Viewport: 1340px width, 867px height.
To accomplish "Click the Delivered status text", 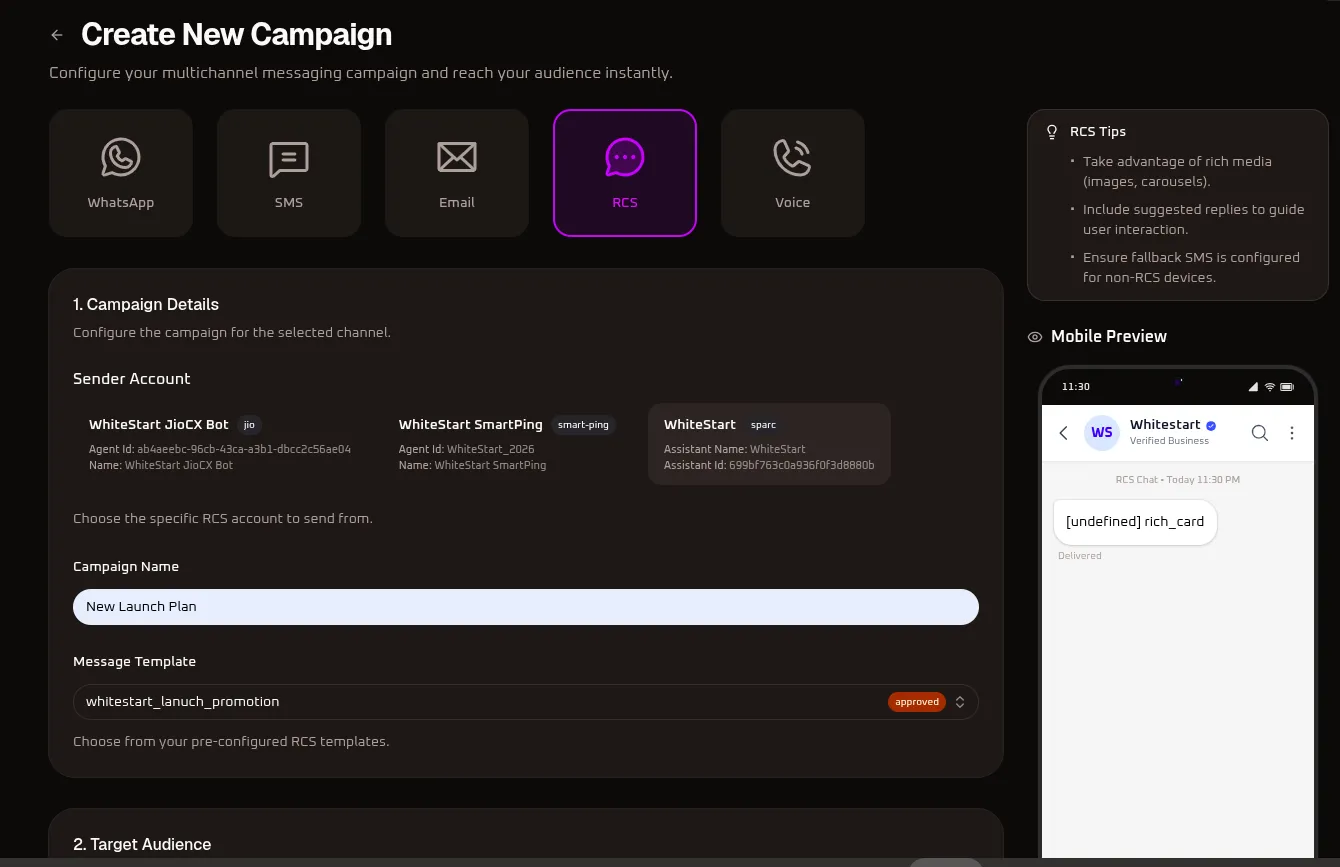I will (1080, 556).
